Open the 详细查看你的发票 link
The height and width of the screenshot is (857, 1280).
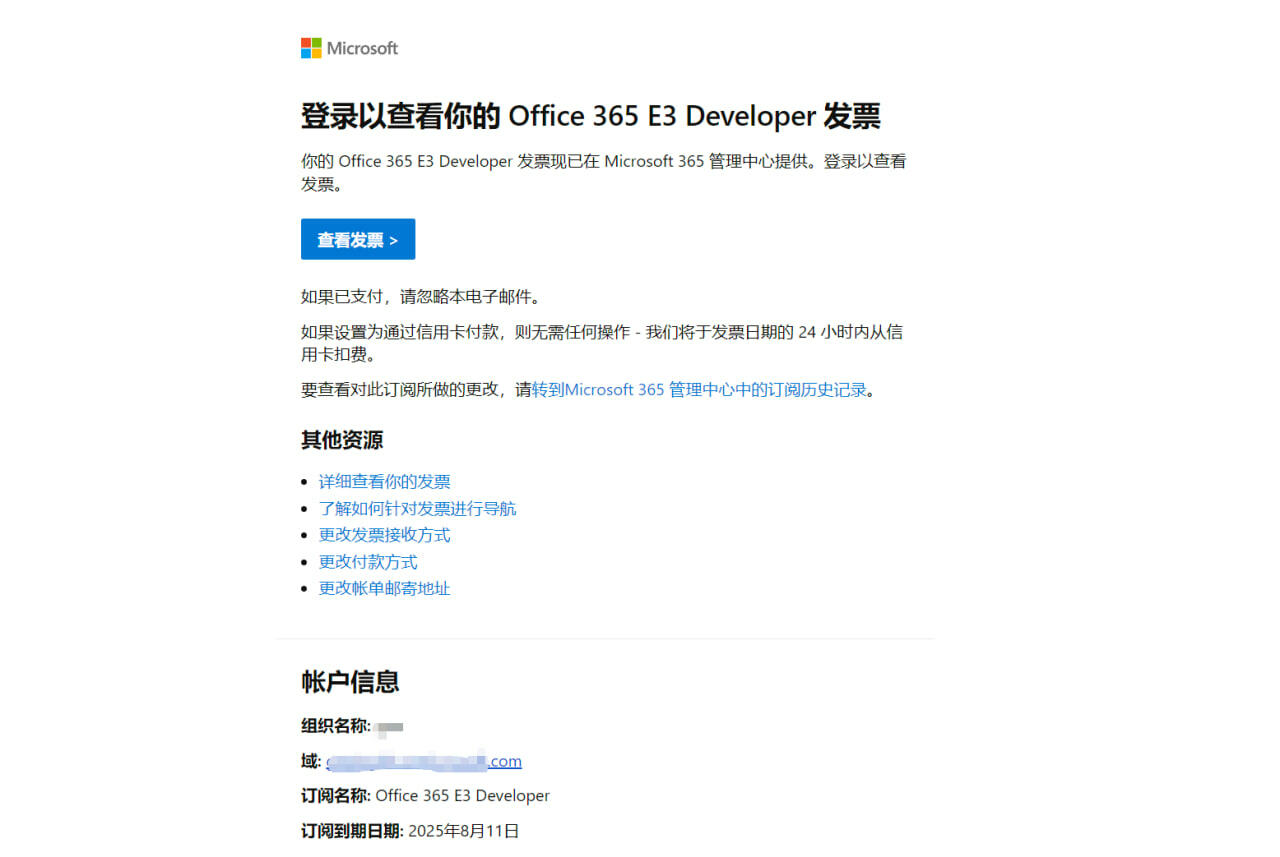385,482
